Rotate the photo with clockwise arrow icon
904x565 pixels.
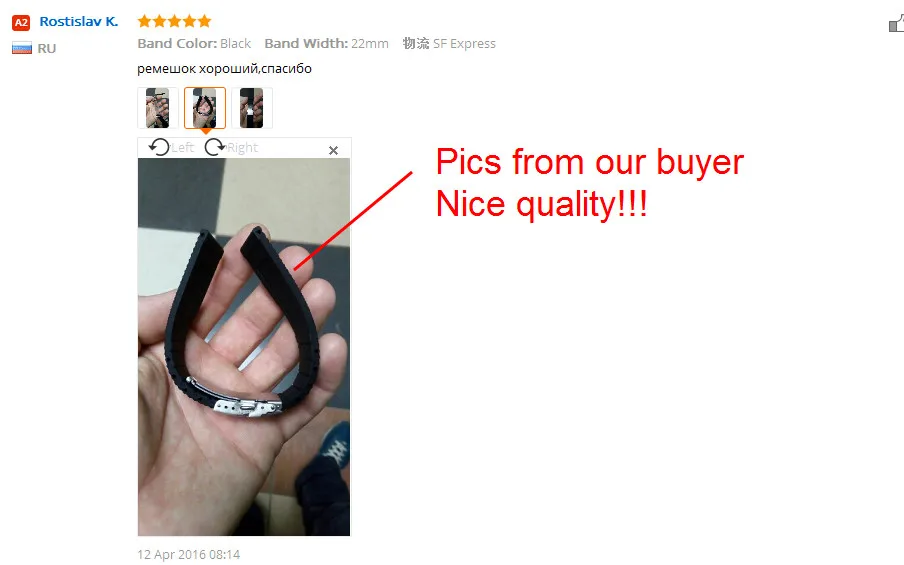pyautogui.click(x=215, y=147)
